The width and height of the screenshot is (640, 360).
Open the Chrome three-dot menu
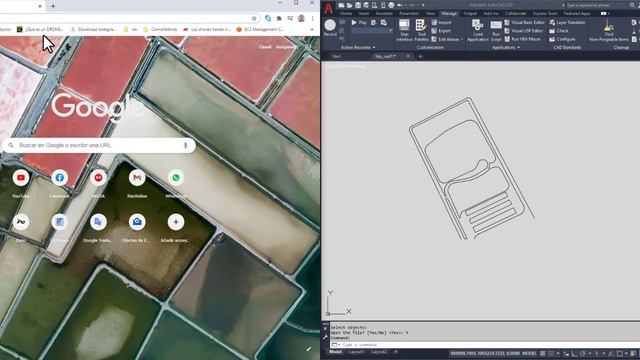(x=313, y=18)
